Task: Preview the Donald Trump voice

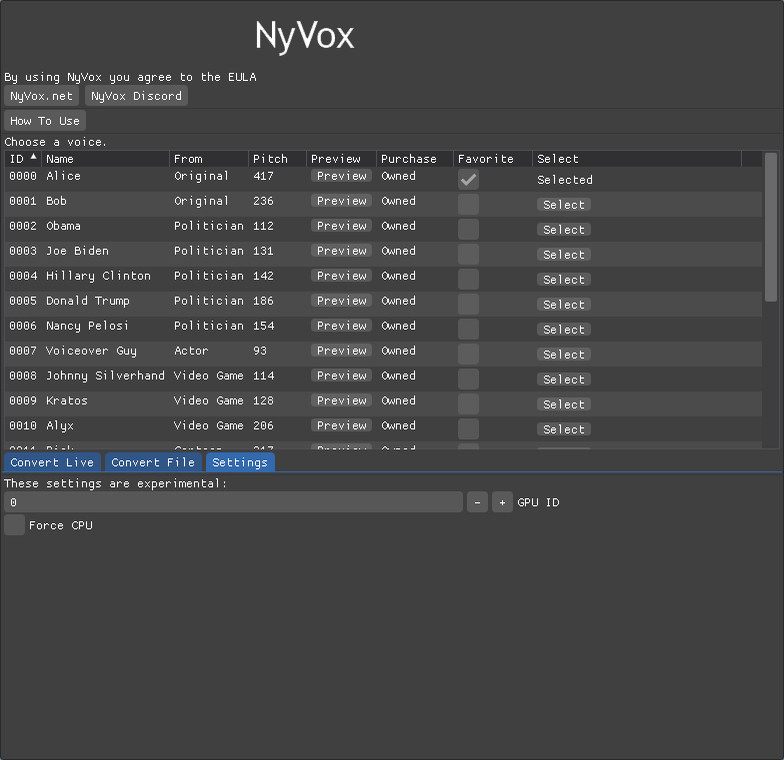Action: 342,301
